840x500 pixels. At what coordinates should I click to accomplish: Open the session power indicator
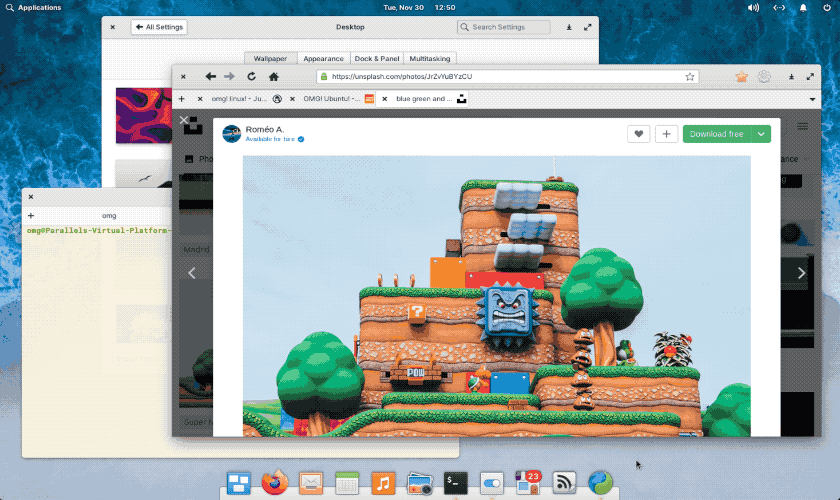click(x=827, y=8)
